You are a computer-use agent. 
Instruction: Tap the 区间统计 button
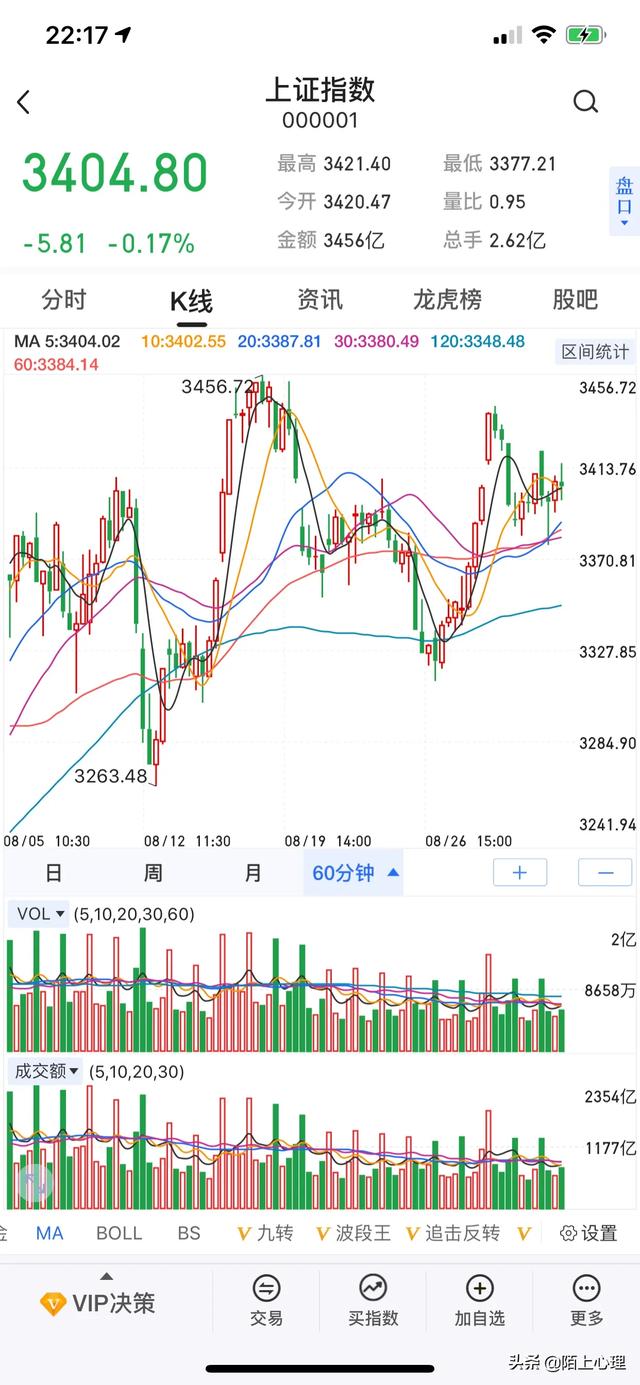tap(595, 352)
